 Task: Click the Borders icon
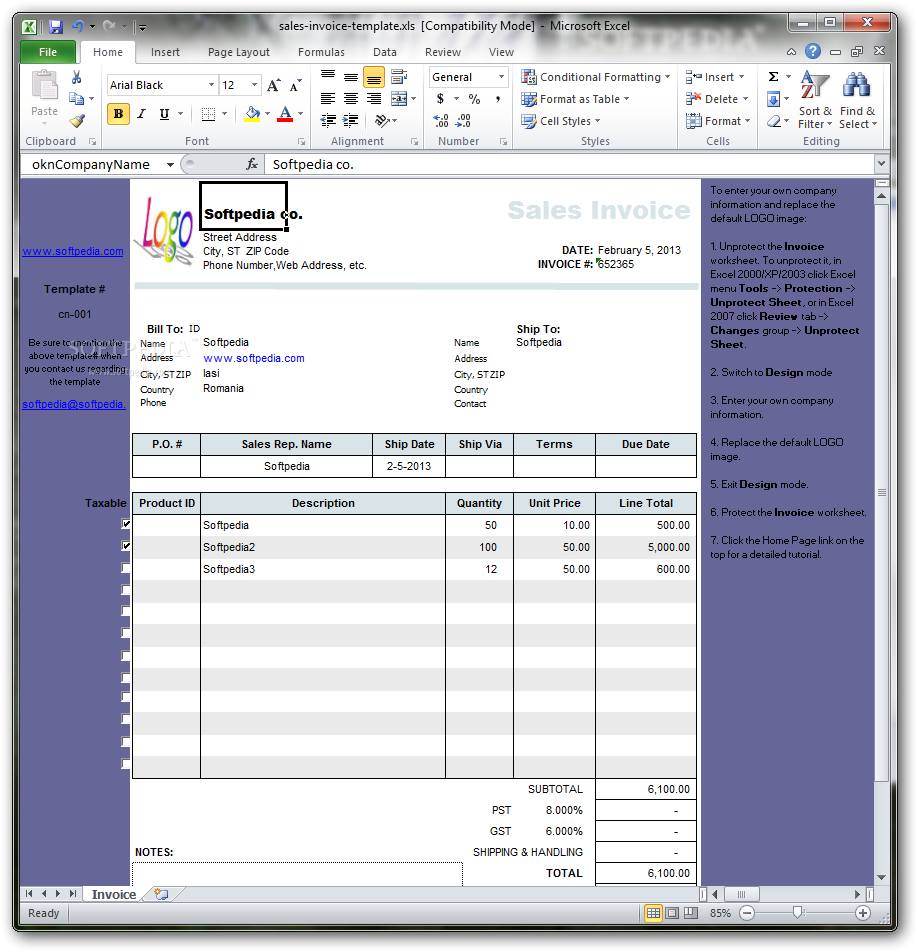click(x=208, y=114)
